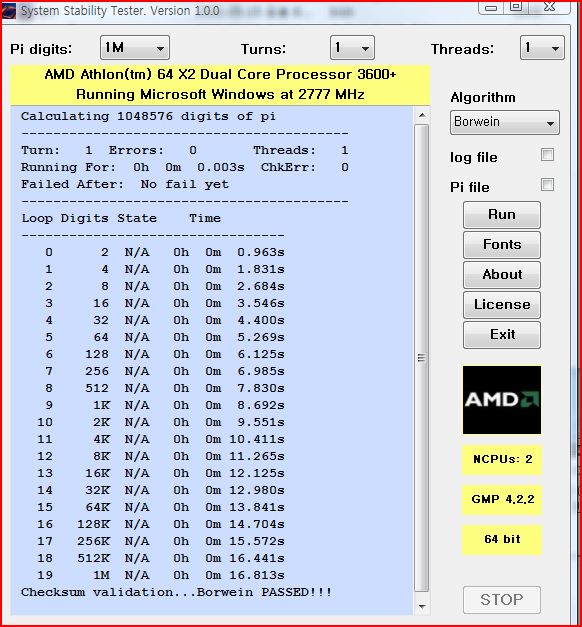This screenshot has width=582, height=627.
Task: Click the About button
Action: 502,275
